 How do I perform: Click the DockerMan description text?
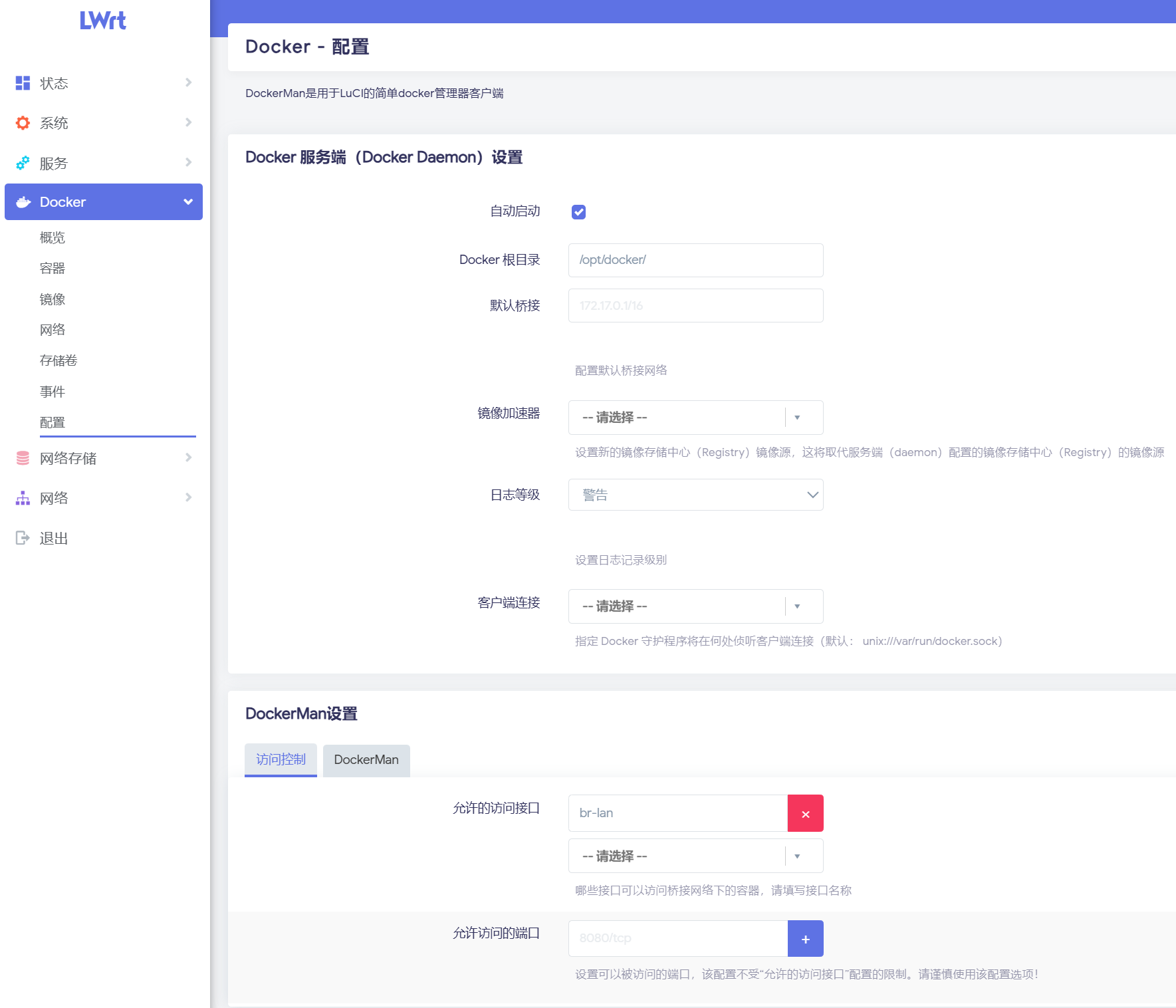[x=374, y=93]
